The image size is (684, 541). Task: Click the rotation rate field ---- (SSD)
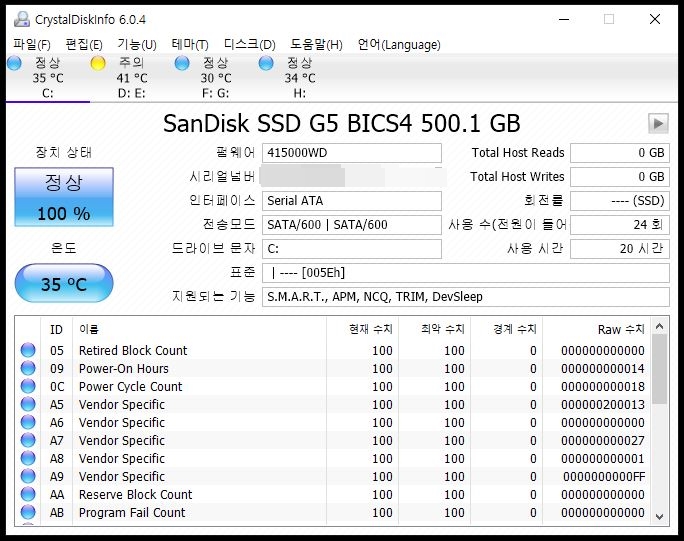coord(620,201)
